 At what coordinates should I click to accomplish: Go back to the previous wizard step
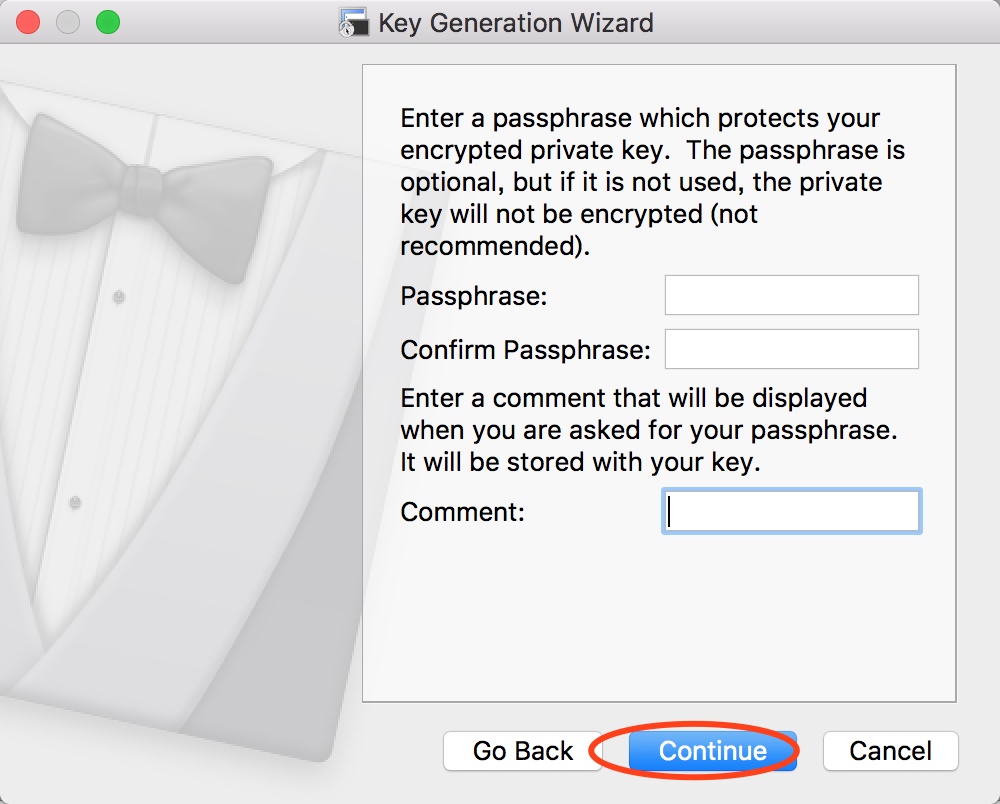point(522,751)
